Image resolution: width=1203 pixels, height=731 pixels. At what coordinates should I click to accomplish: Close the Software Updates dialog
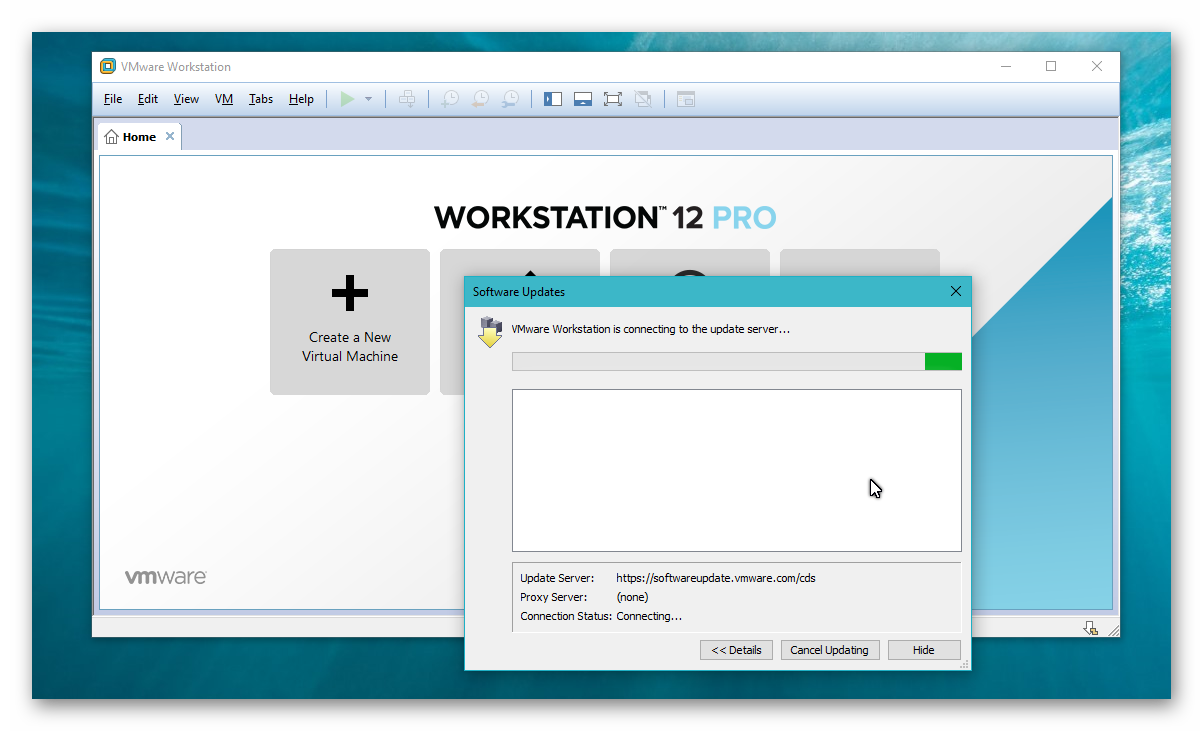pyautogui.click(x=955, y=291)
